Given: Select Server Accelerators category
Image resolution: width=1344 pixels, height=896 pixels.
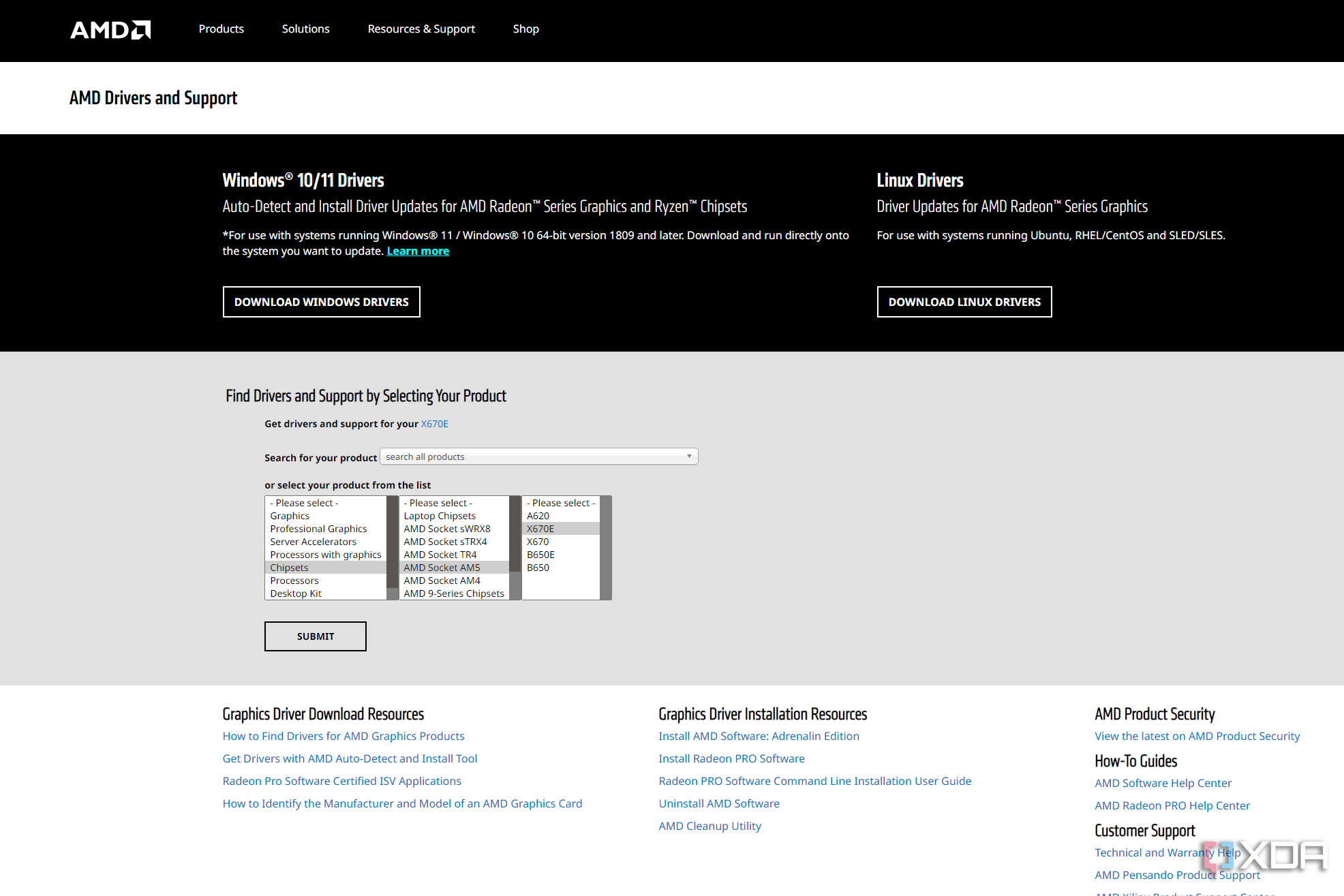Looking at the screenshot, I should [x=326, y=542].
